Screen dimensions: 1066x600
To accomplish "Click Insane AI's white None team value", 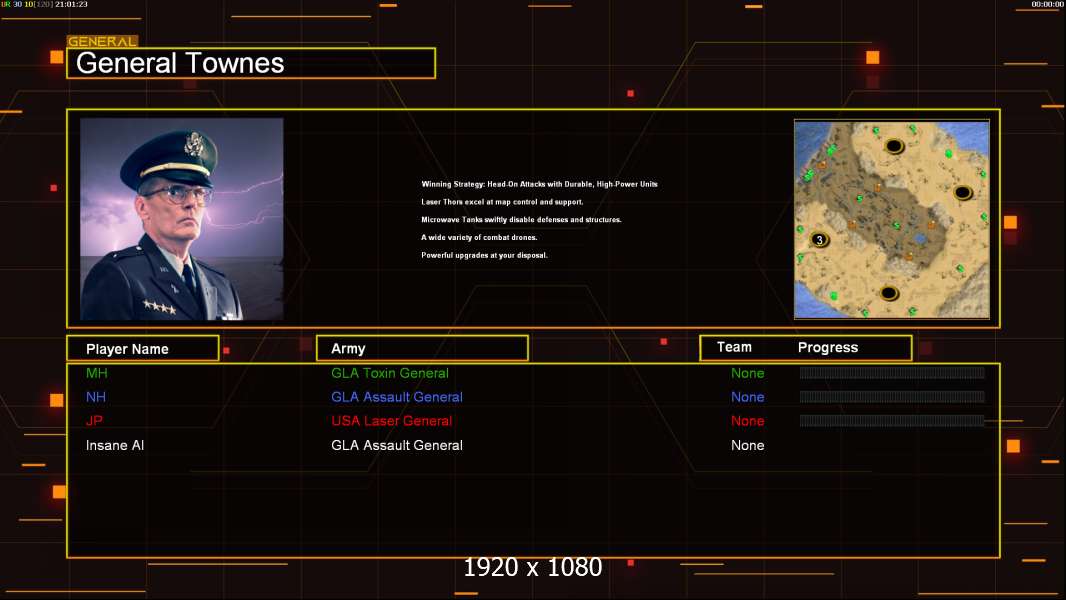I will 748,445.
